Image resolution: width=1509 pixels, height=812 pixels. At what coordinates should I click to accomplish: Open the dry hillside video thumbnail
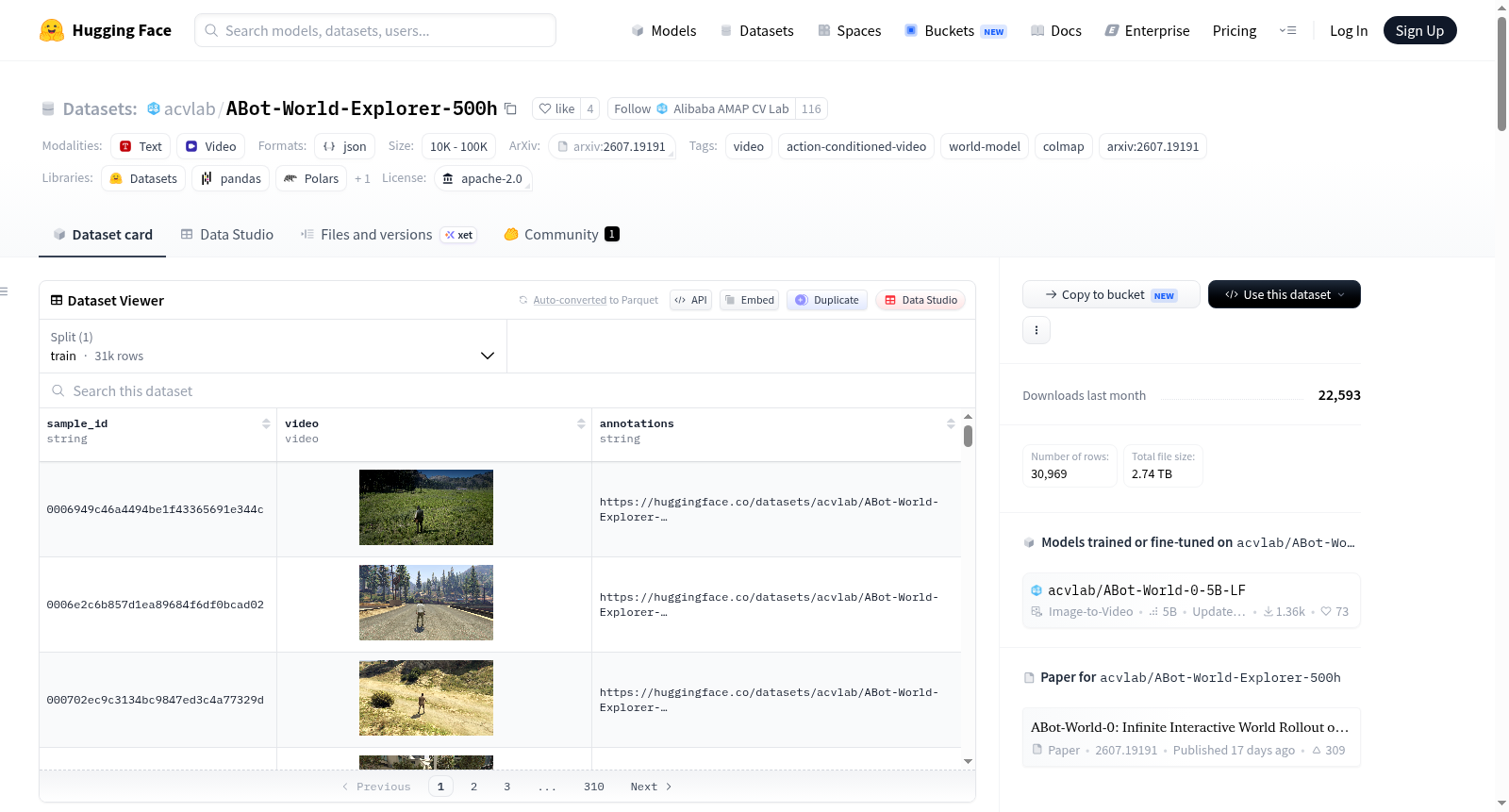(x=426, y=698)
